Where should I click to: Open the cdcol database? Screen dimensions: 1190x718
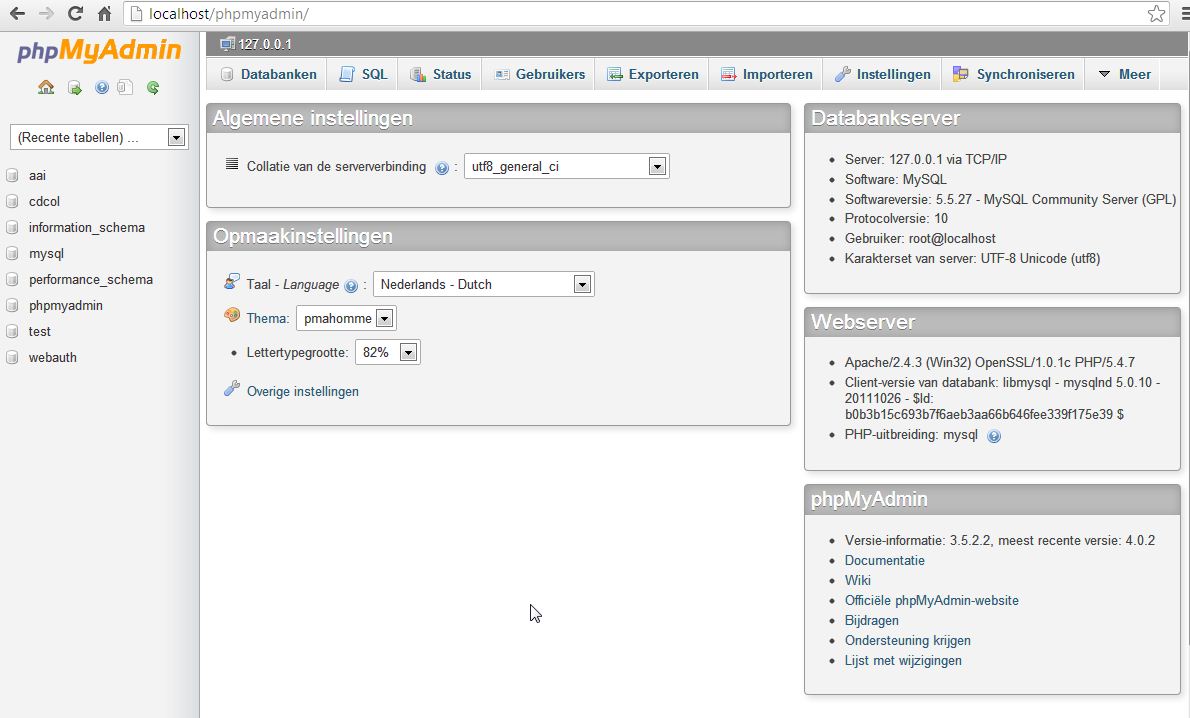(44, 201)
